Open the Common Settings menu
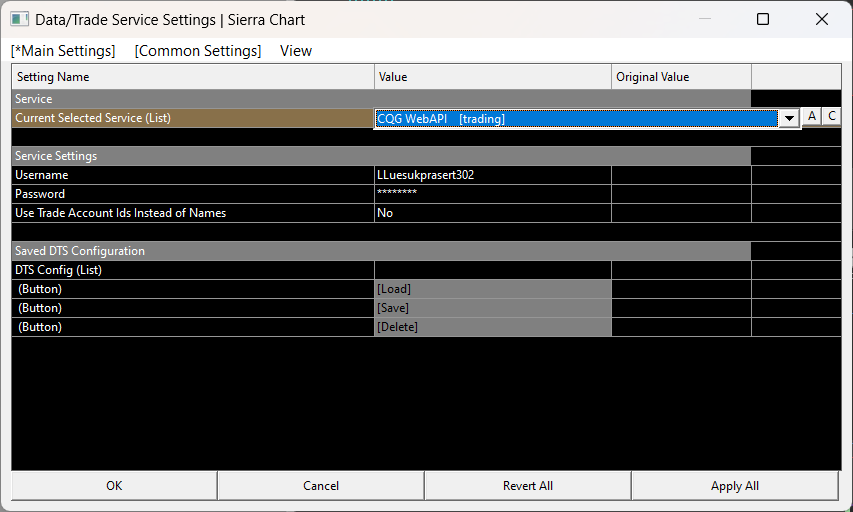This screenshot has width=853, height=512. pos(198,51)
